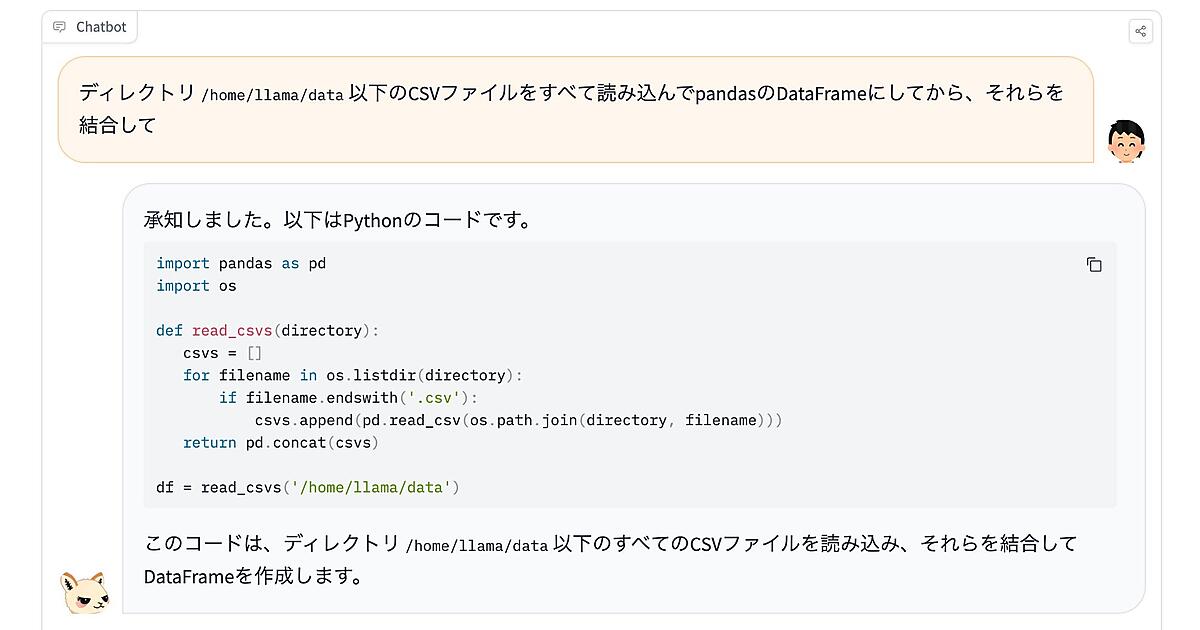Click the llama bot avatar
The height and width of the screenshot is (630, 1200).
coord(84,592)
